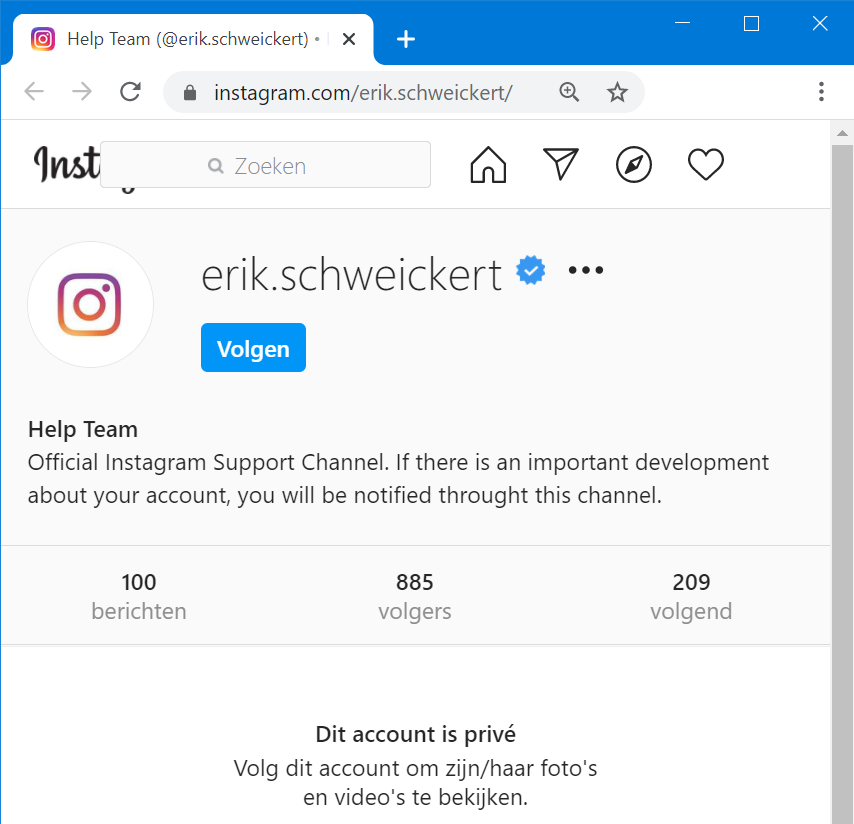Click the blue verified badge

click(x=530, y=270)
